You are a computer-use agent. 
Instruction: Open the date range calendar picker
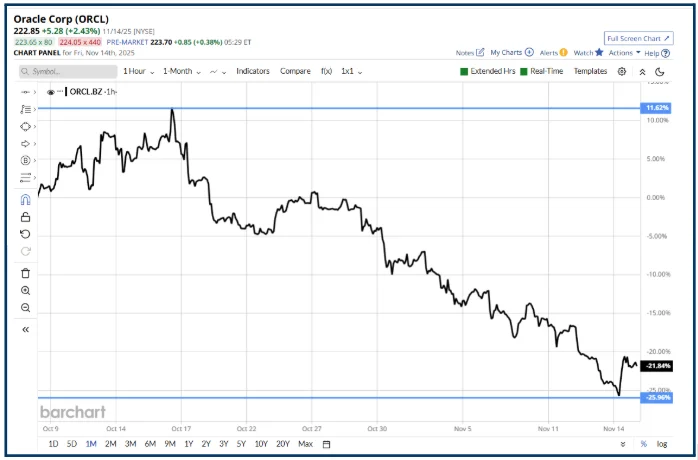[326, 444]
